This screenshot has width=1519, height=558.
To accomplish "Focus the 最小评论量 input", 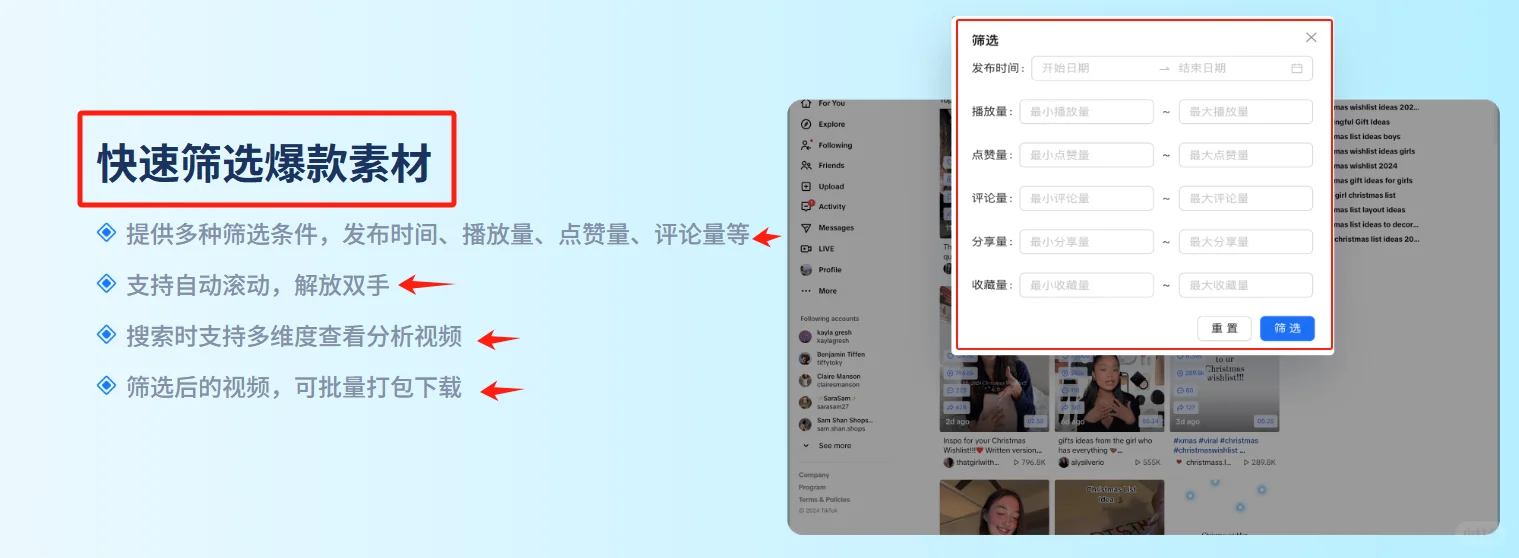I will pyautogui.click(x=1086, y=198).
